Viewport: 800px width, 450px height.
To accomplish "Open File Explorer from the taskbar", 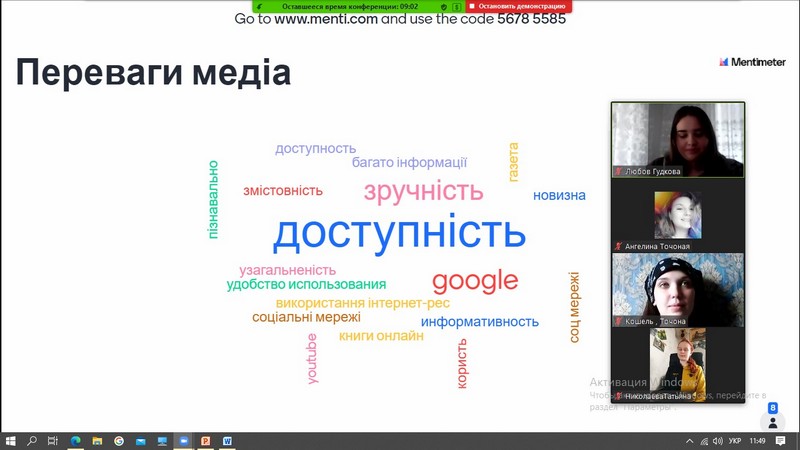I will tap(97, 441).
